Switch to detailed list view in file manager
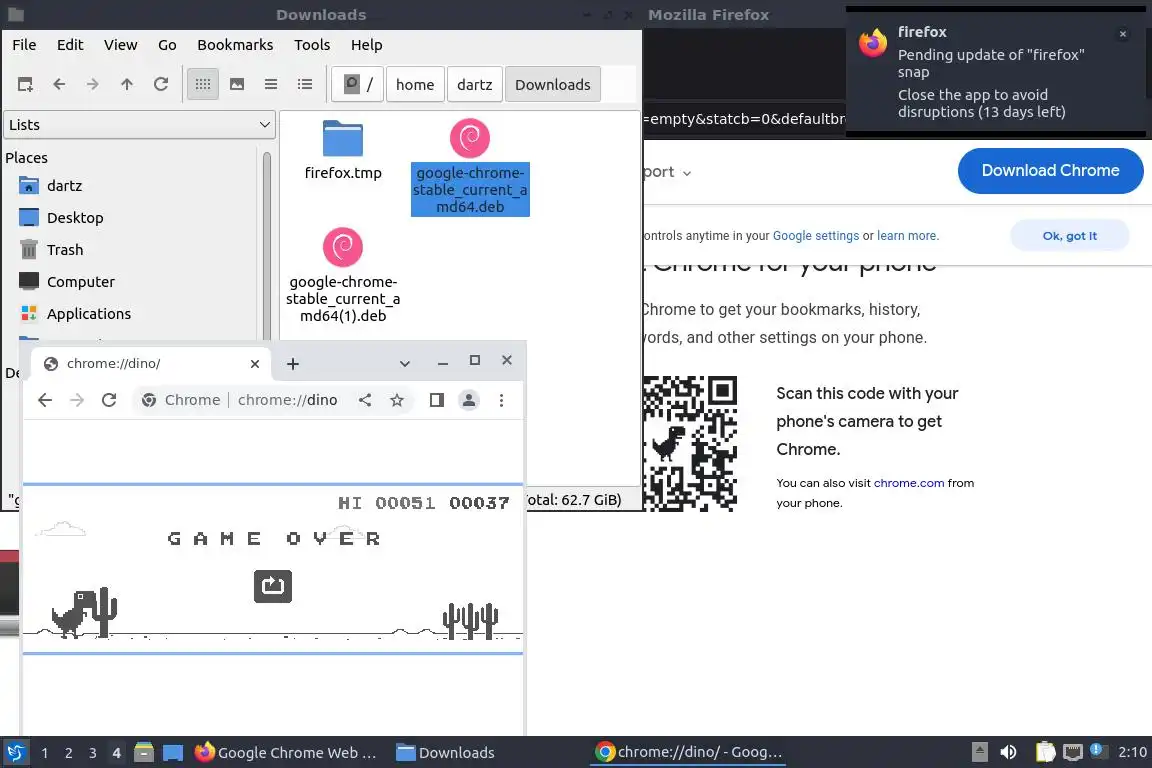The width and height of the screenshot is (1152, 768). point(305,85)
